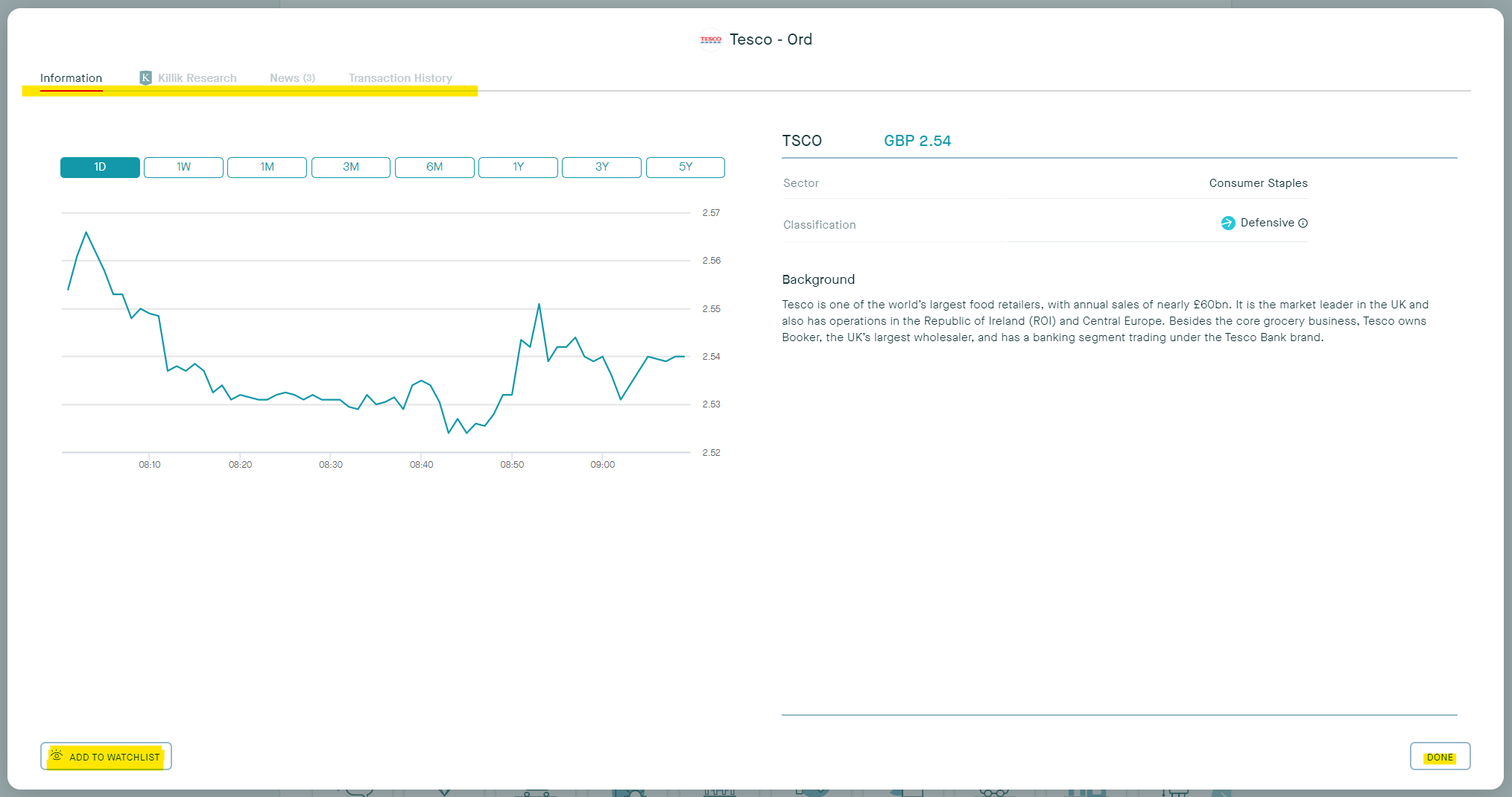View the Transaction History tab

pyautogui.click(x=400, y=78)
